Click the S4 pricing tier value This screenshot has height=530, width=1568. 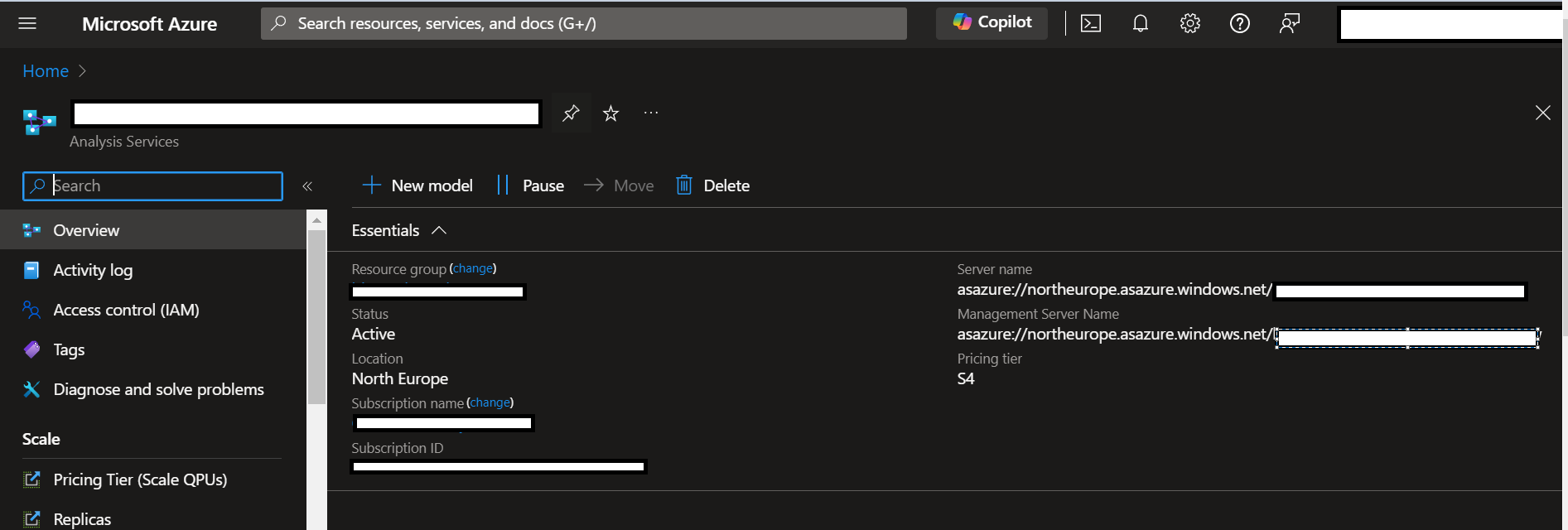pyautogui.click(x=966, y=379)
